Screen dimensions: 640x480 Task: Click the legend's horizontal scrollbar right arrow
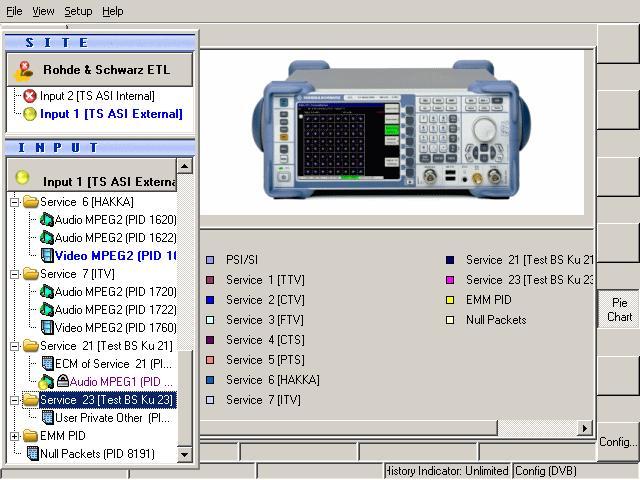point(585,428)
